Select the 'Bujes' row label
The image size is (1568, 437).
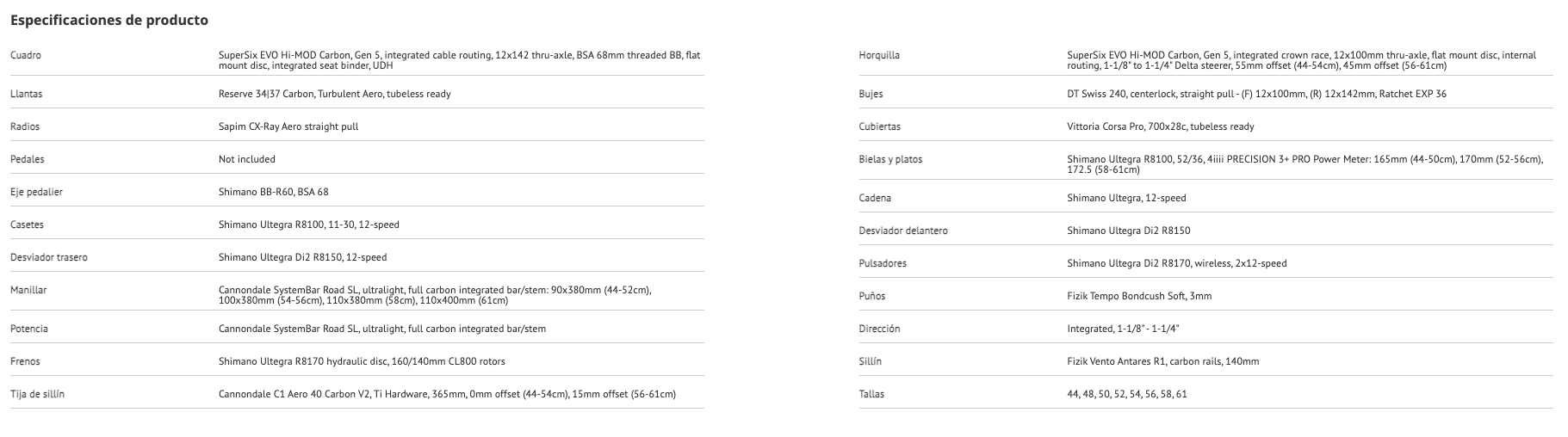[871, 94]
